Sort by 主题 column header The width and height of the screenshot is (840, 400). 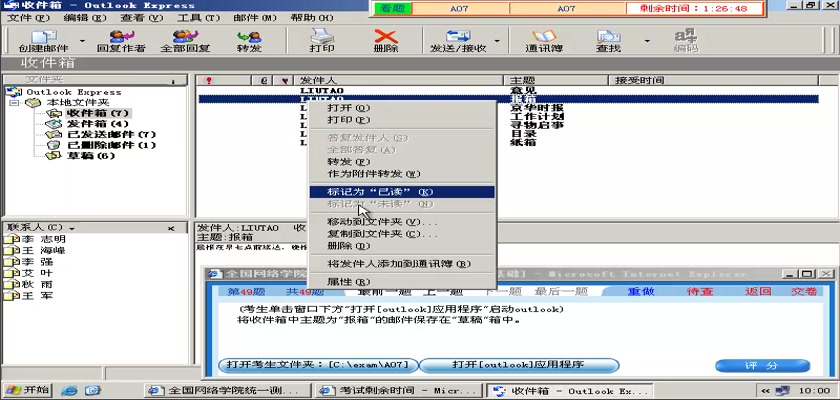click(556, 80)
